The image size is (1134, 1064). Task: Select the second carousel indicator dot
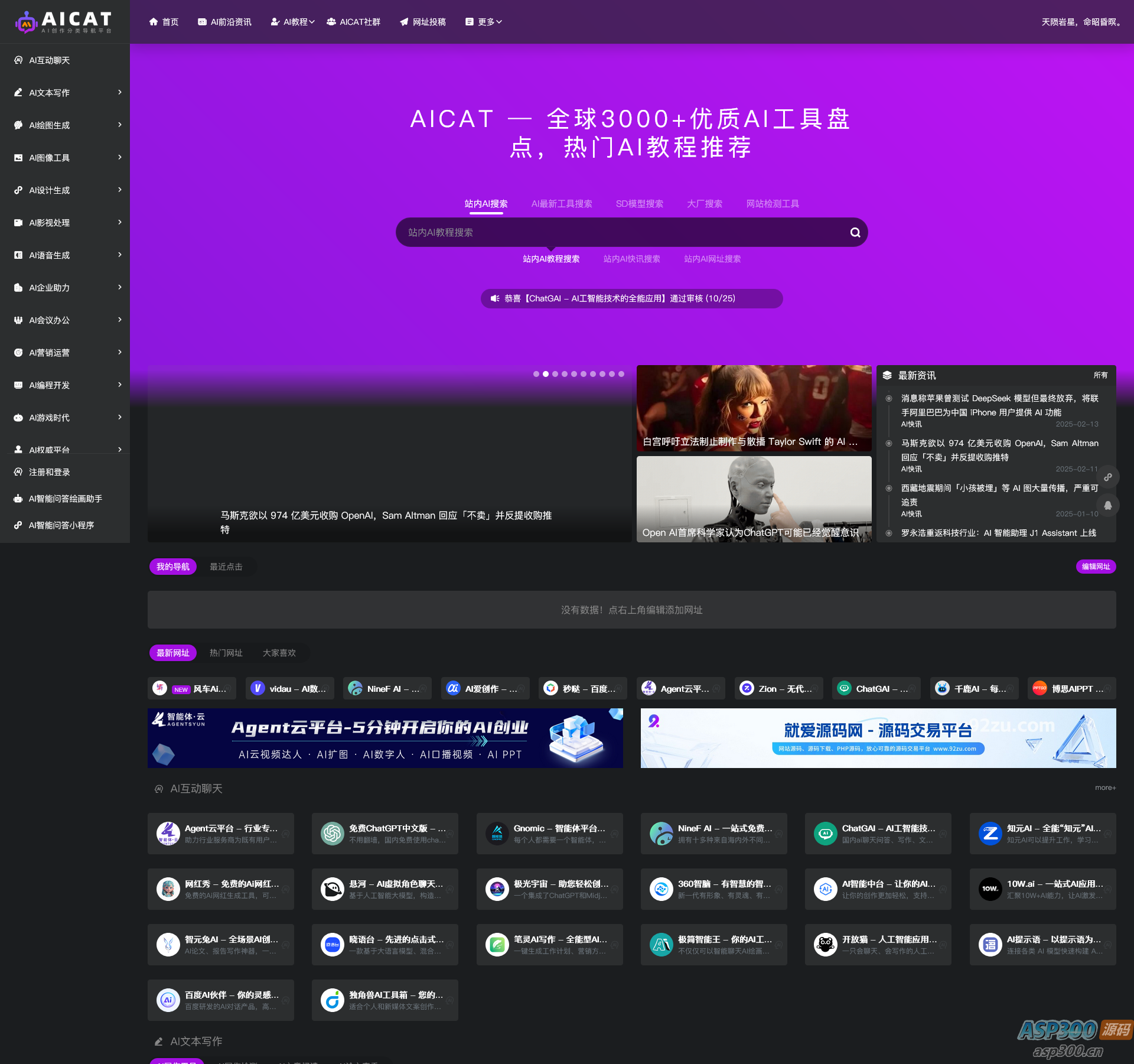click(546, 374)
